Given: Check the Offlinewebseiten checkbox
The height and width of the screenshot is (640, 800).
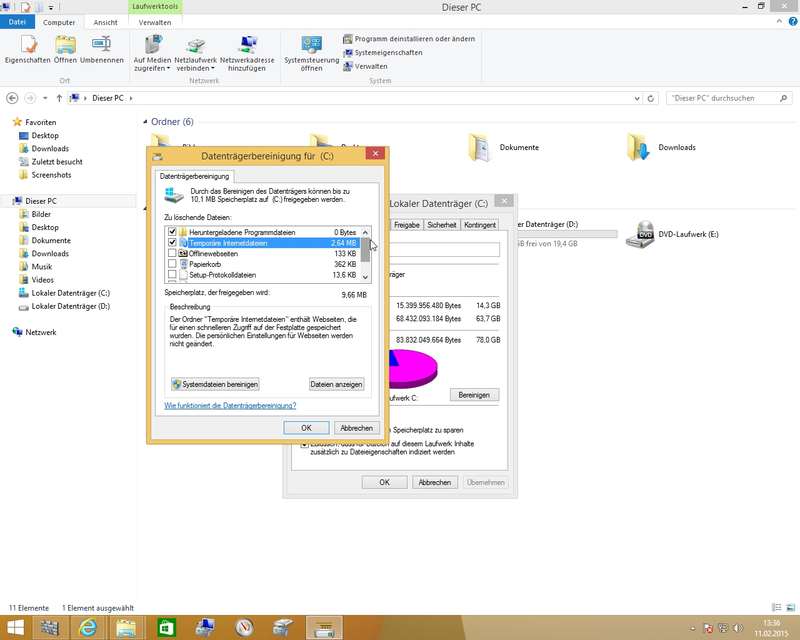Looking at the screenshot, I should (x=172, y=253).
